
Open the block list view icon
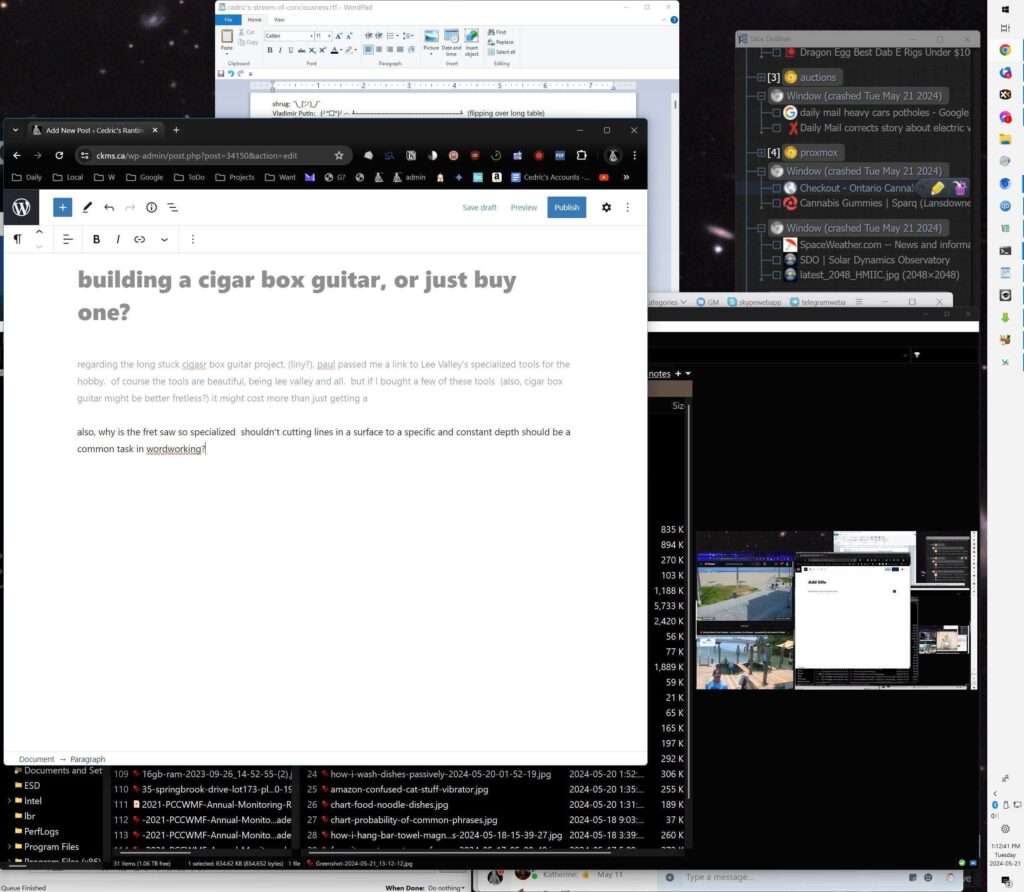pos(172,207)
